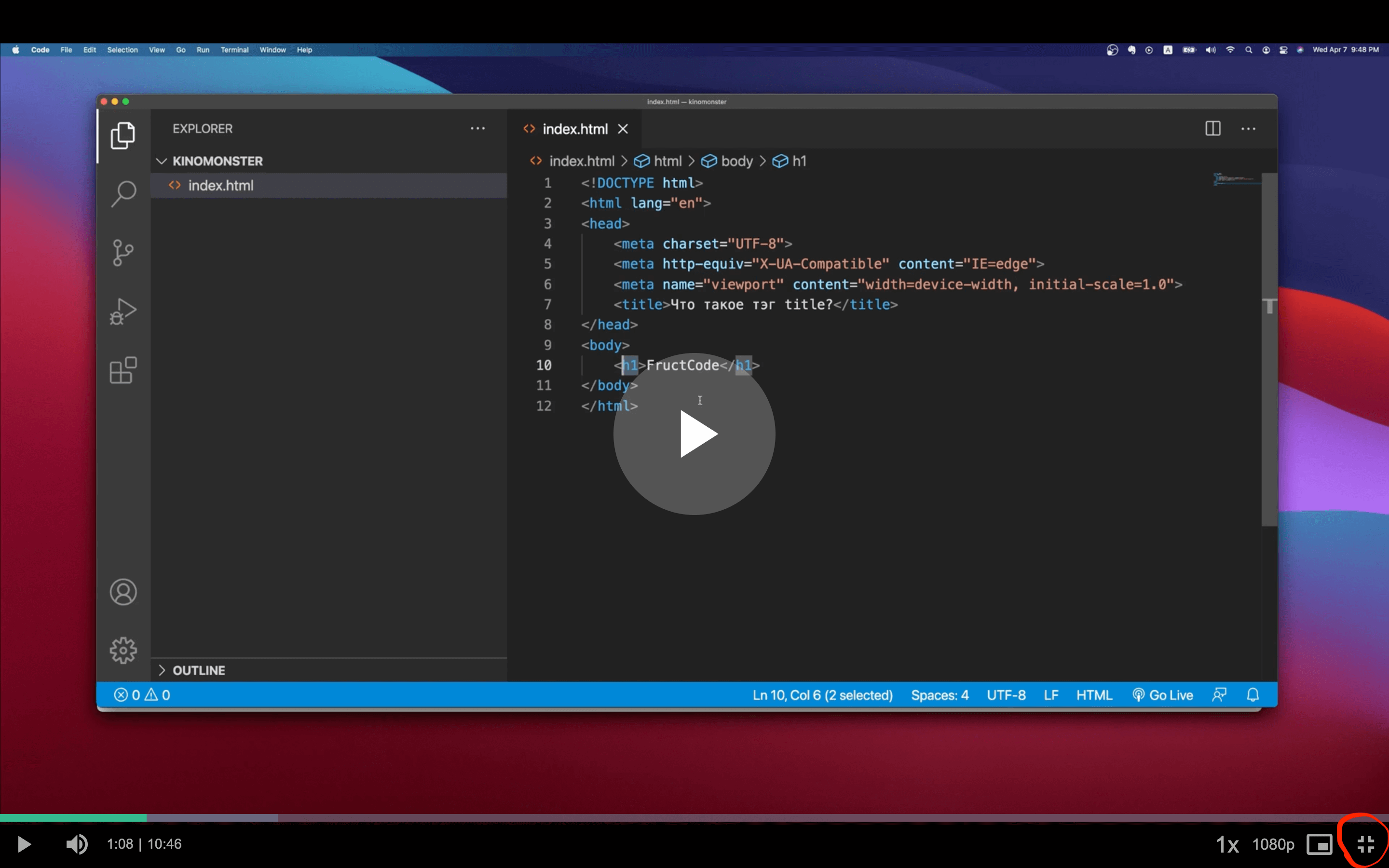
Task: Open Explorer Views and More Actions ellipsis
Action: pos(477,129)
